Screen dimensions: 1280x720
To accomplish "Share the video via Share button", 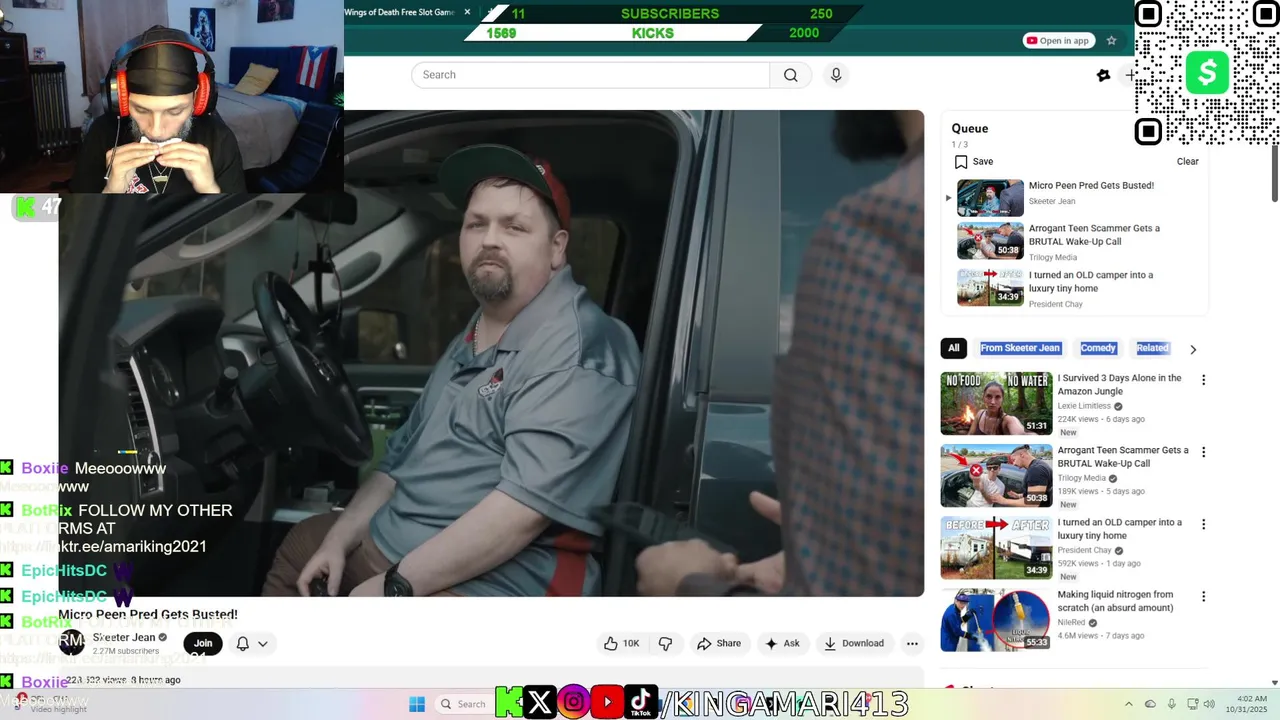I will 719,643.
